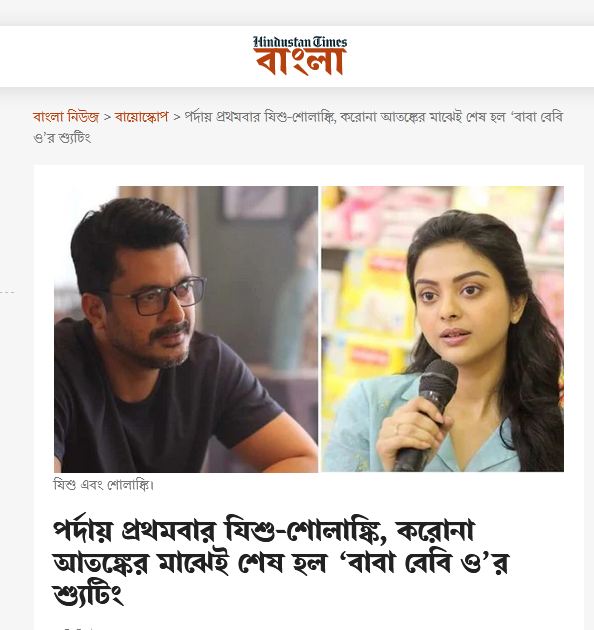This screenshot has width=594, height=630.
Task: Click the dashed marker at left page edge
Action: 7,292
